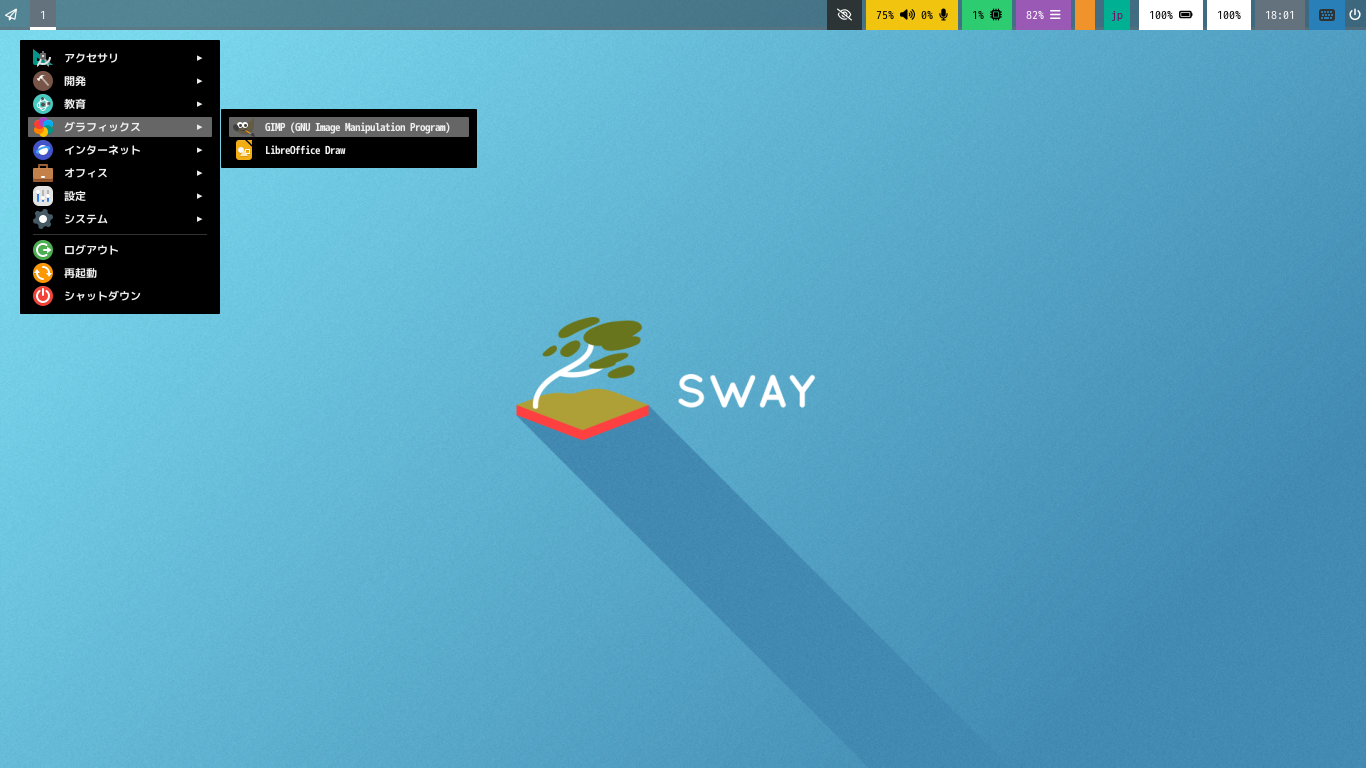Click the power icon in the top bar
1366x768 pixels.
[x=1355, y=15]
